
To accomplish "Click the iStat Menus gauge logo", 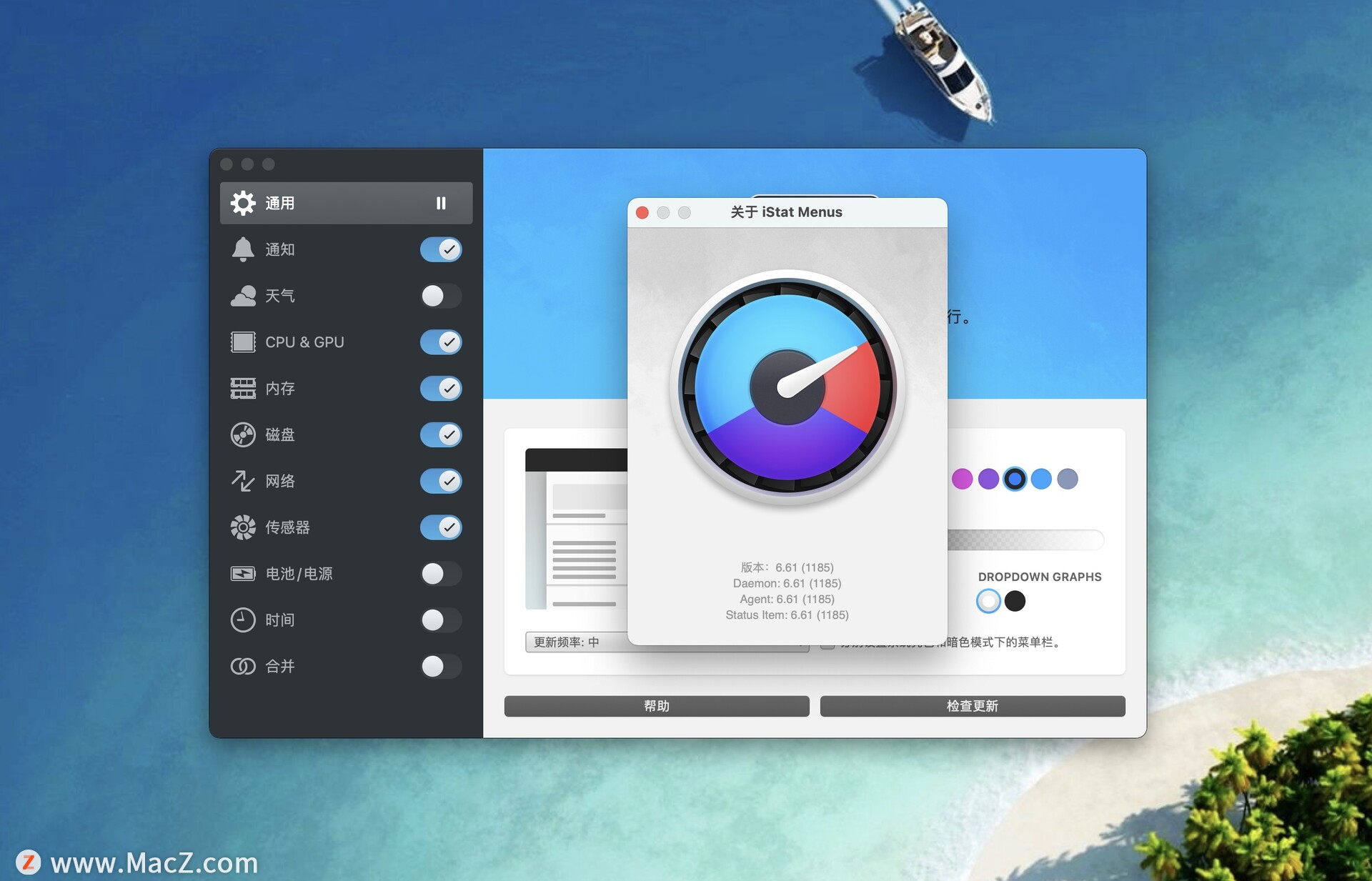I will (787, 388).
